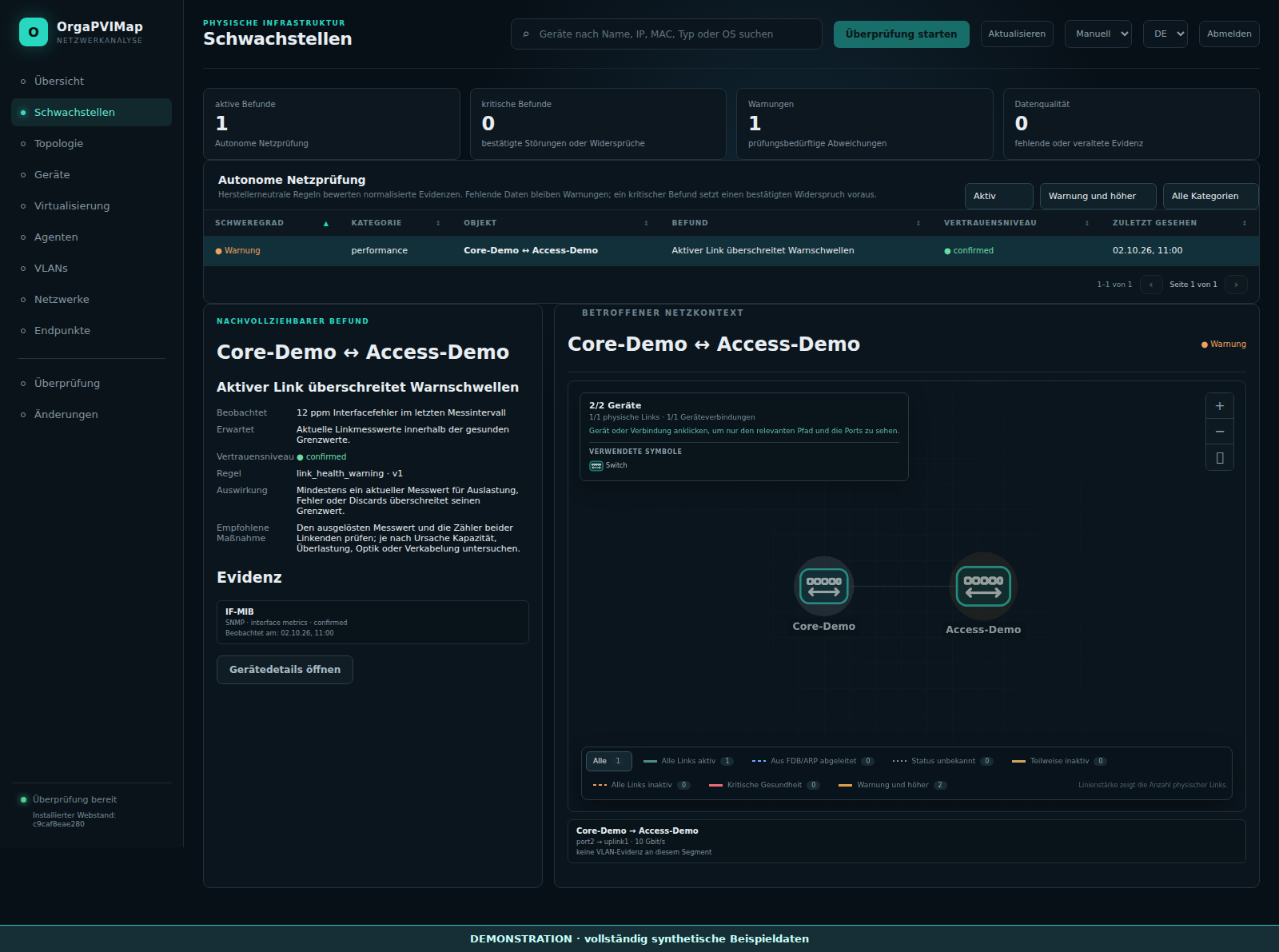This screenshot has height=952, width=1279.
Task: Go to next results page
Action: (x=1236, y=285)
